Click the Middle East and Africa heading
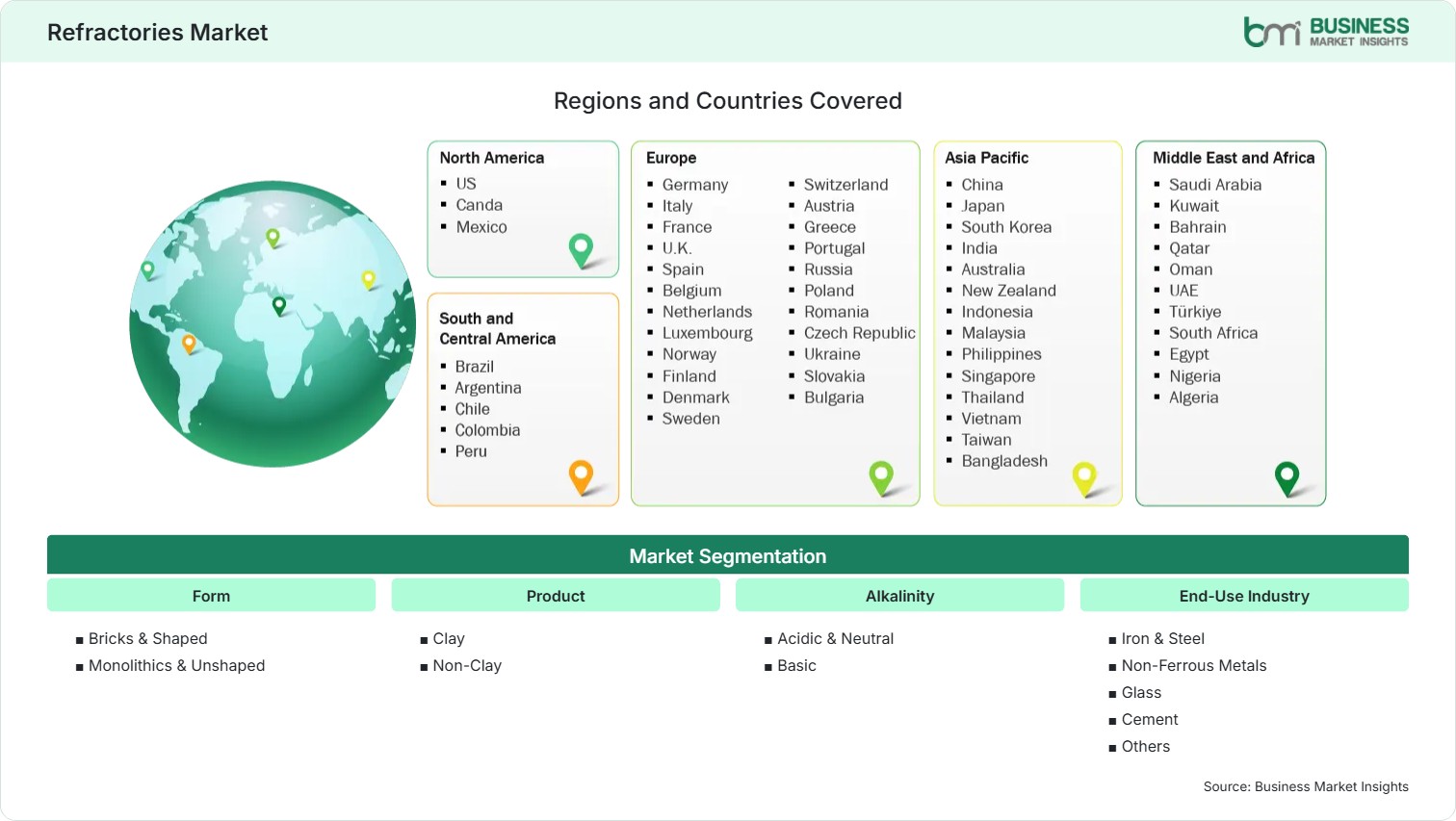 click(1234, 158)
